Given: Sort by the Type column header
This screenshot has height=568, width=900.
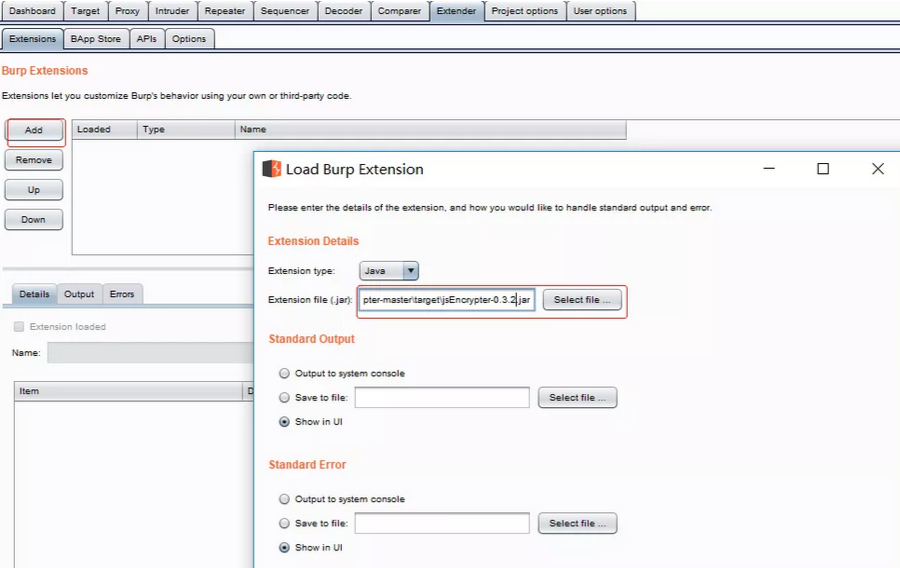Looking at the screenshot, I should click(x=186, y=129).
